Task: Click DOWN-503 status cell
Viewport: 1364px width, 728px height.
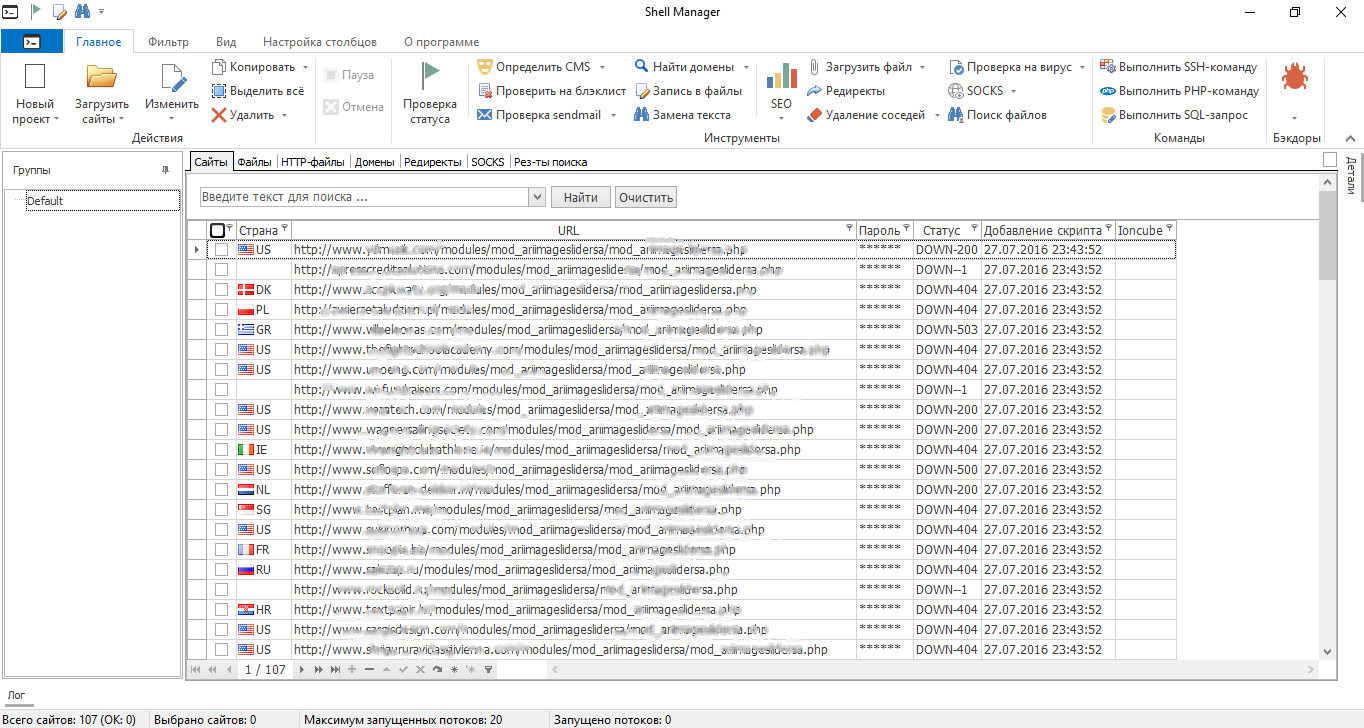Action: tap(946, 329)
